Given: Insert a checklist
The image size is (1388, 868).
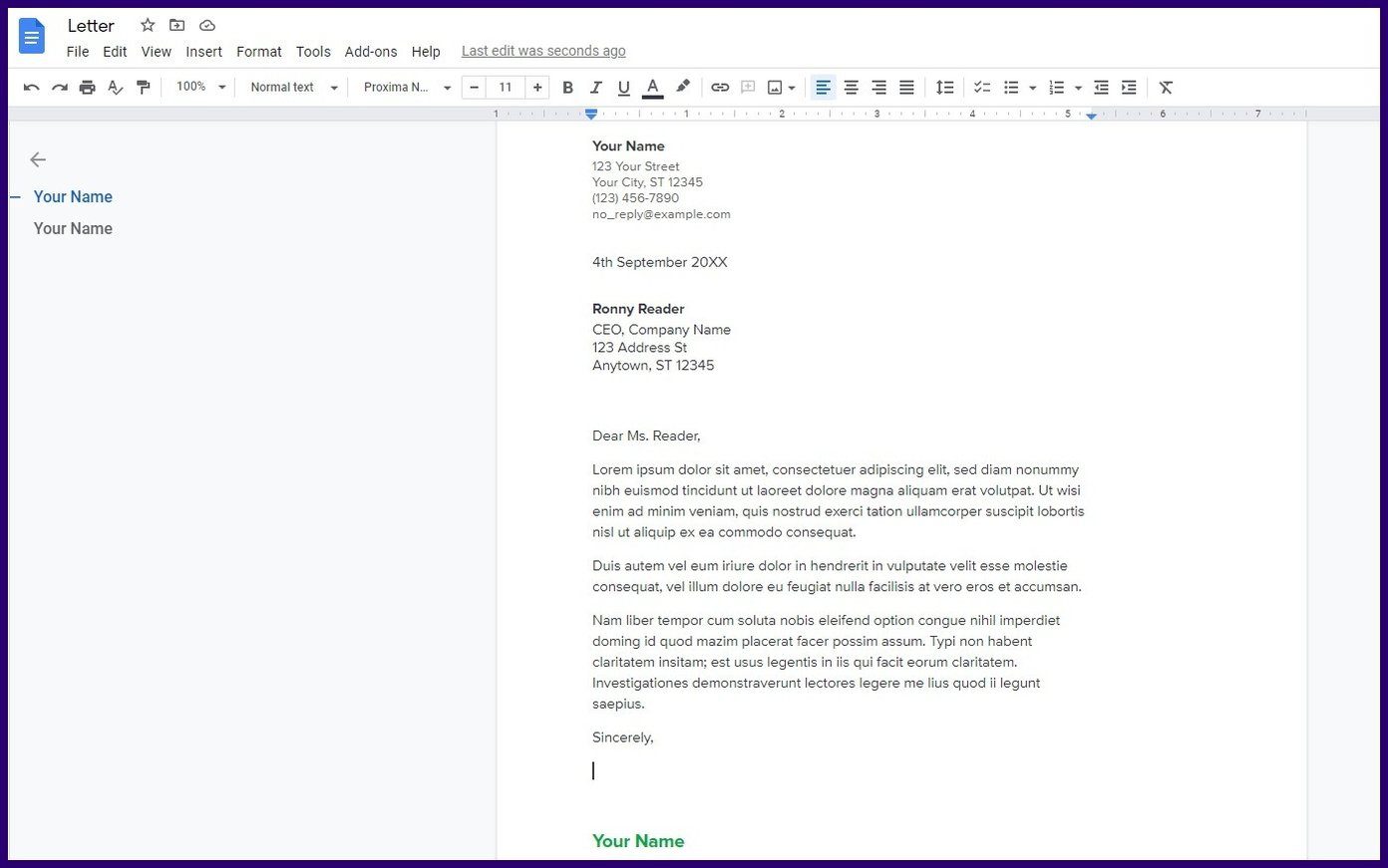Looking at the screenshot, I should tap(982, 88).
